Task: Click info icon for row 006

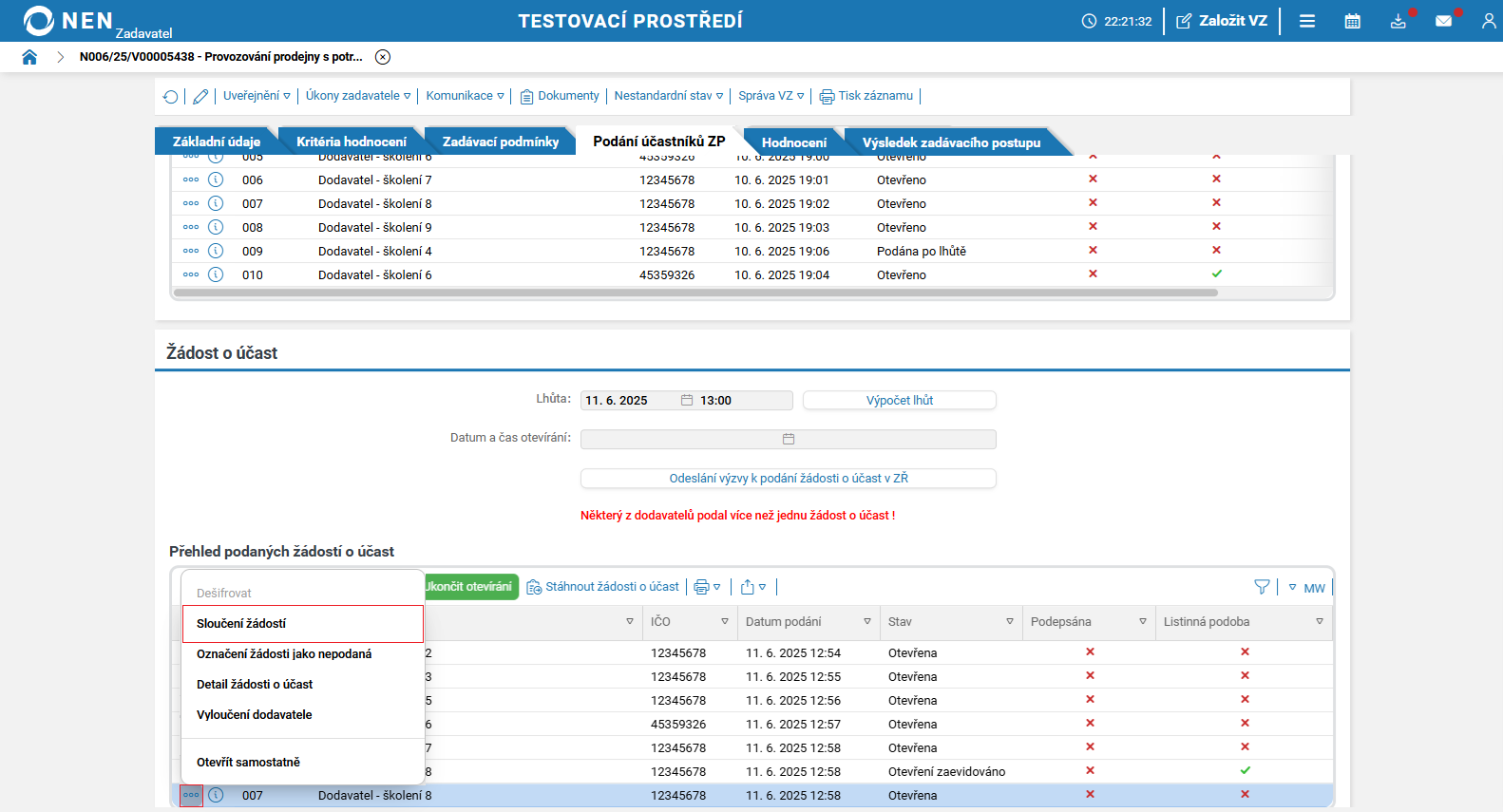Action: [x=216, y=179]
